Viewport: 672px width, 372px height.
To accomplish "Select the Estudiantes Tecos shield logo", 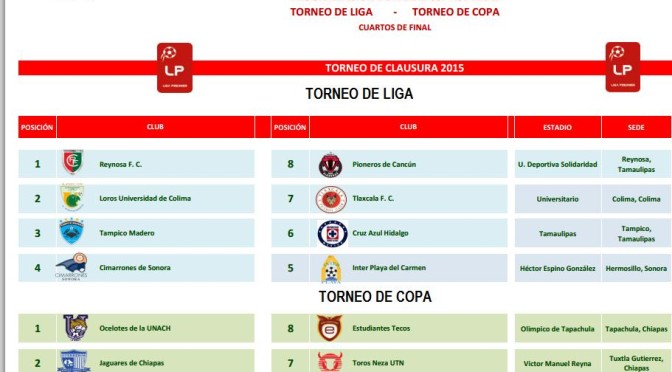I will (x=329, y=328).
